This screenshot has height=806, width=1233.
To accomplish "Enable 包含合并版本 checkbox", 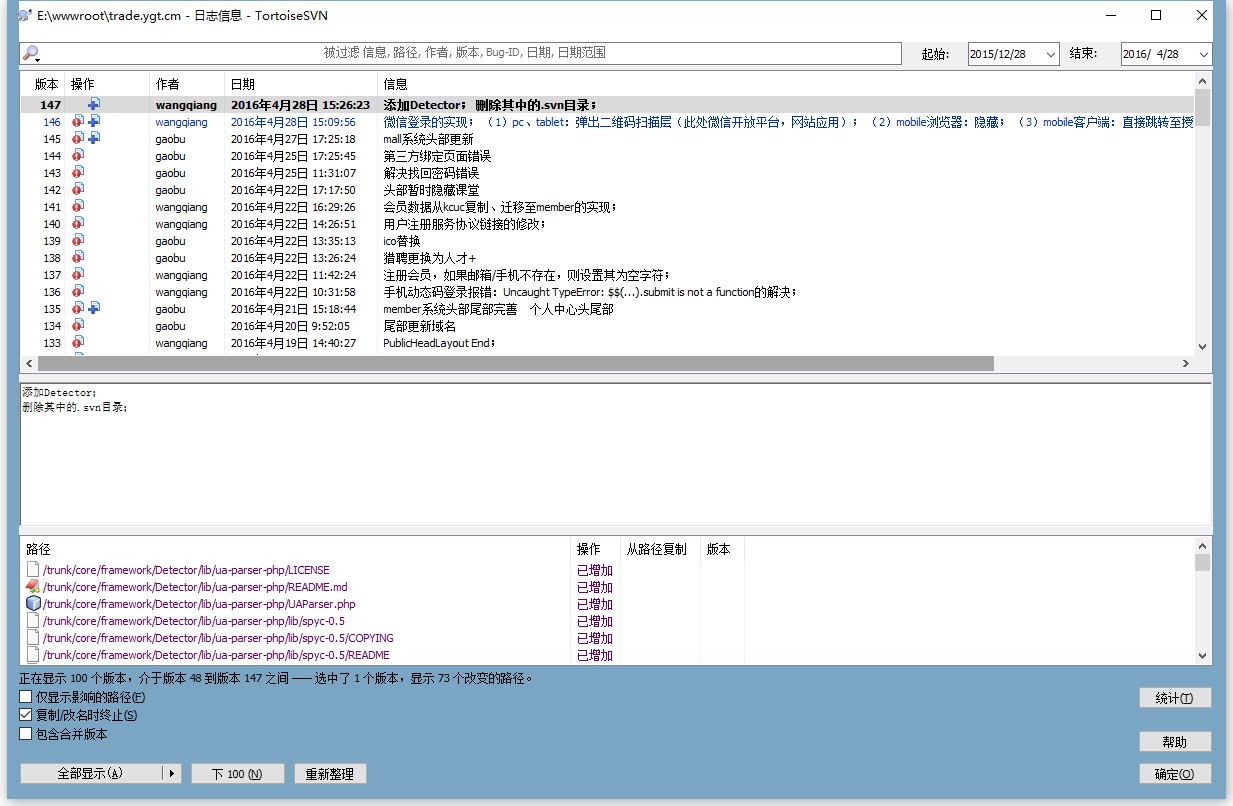I will click(27, 734).
